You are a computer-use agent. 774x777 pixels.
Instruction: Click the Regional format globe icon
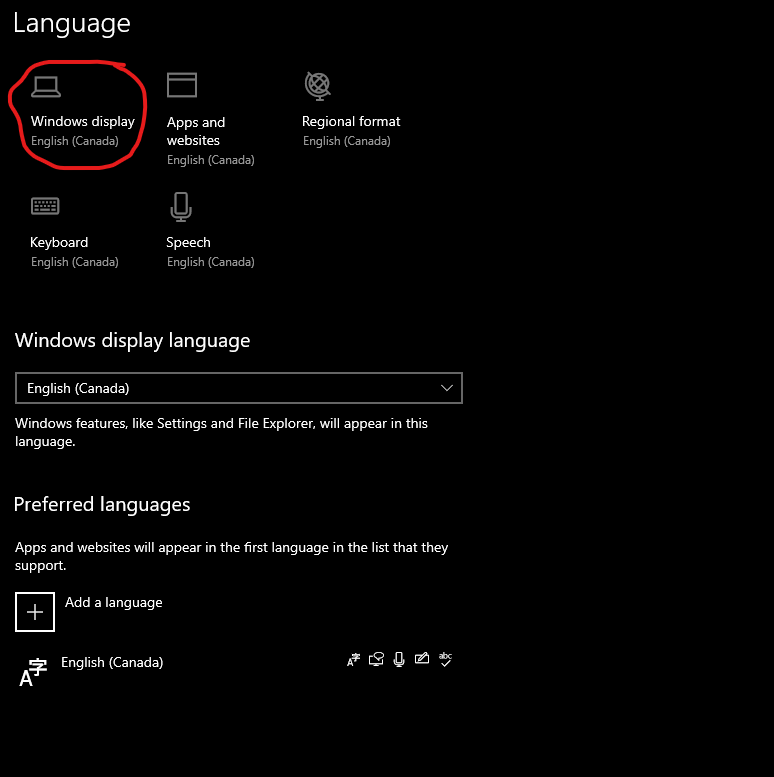[318, 86]
